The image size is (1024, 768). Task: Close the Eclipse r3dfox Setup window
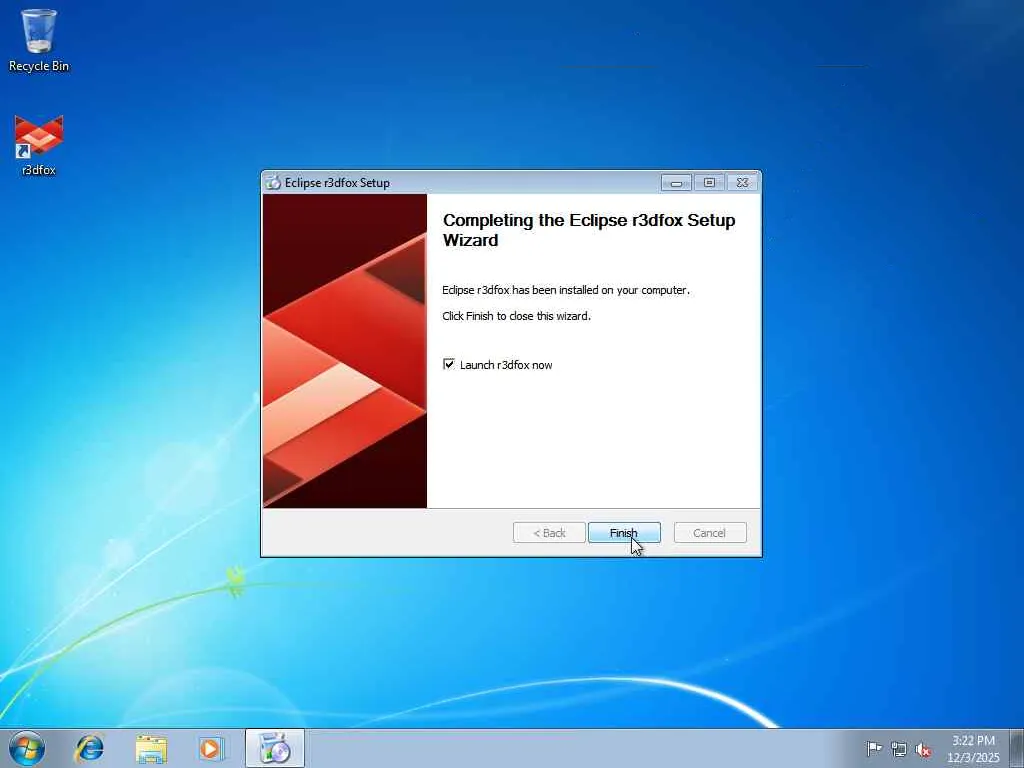click(x=742, y=183)
